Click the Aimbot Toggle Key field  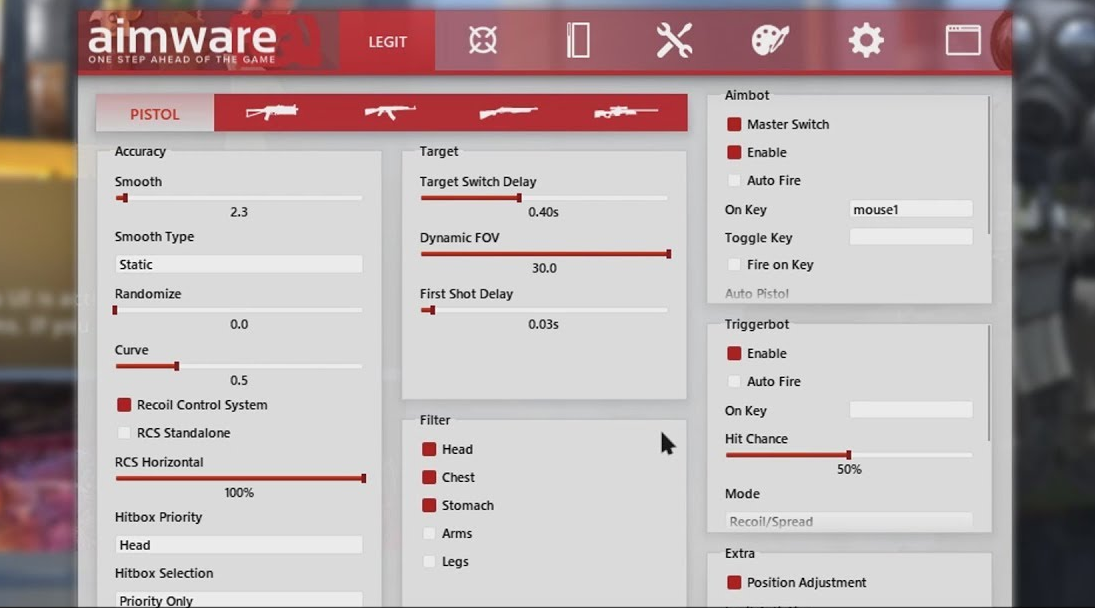click(911, 237)
